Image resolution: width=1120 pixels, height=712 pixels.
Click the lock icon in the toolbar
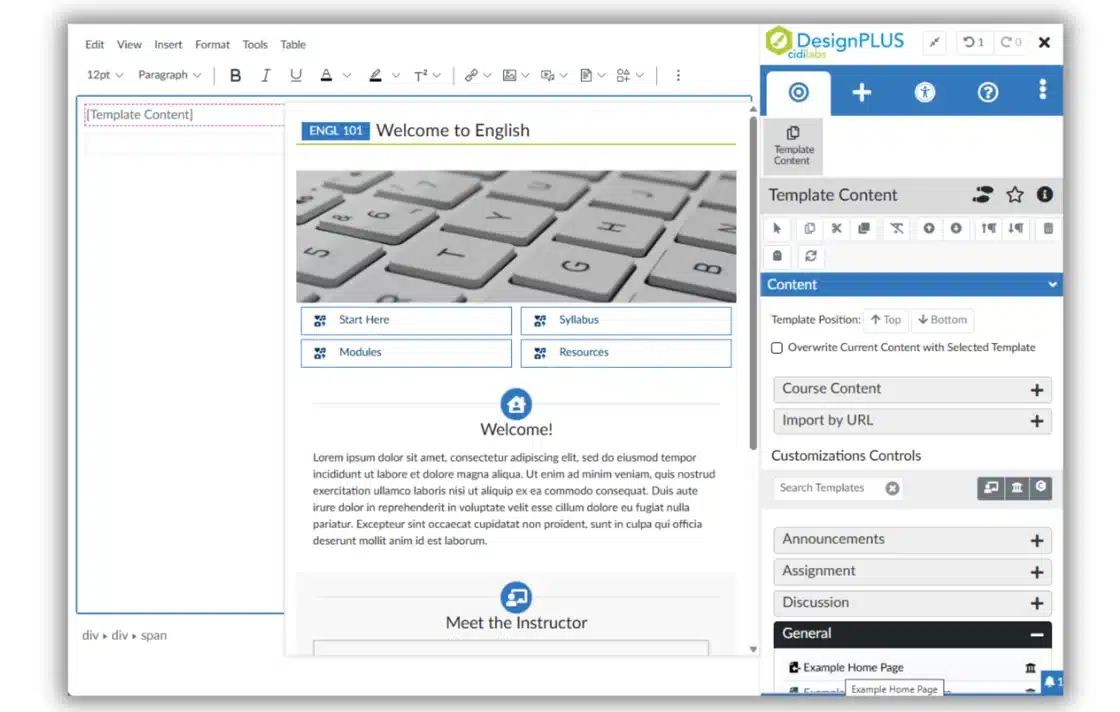(x=777, y=257)
